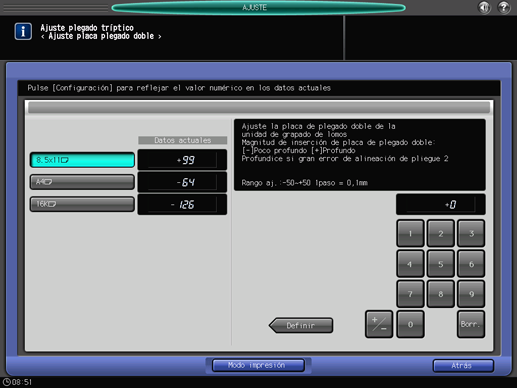This screenshot has width=517, height=388.
Task: Click the blue information icon
Action: coord(23,32)
